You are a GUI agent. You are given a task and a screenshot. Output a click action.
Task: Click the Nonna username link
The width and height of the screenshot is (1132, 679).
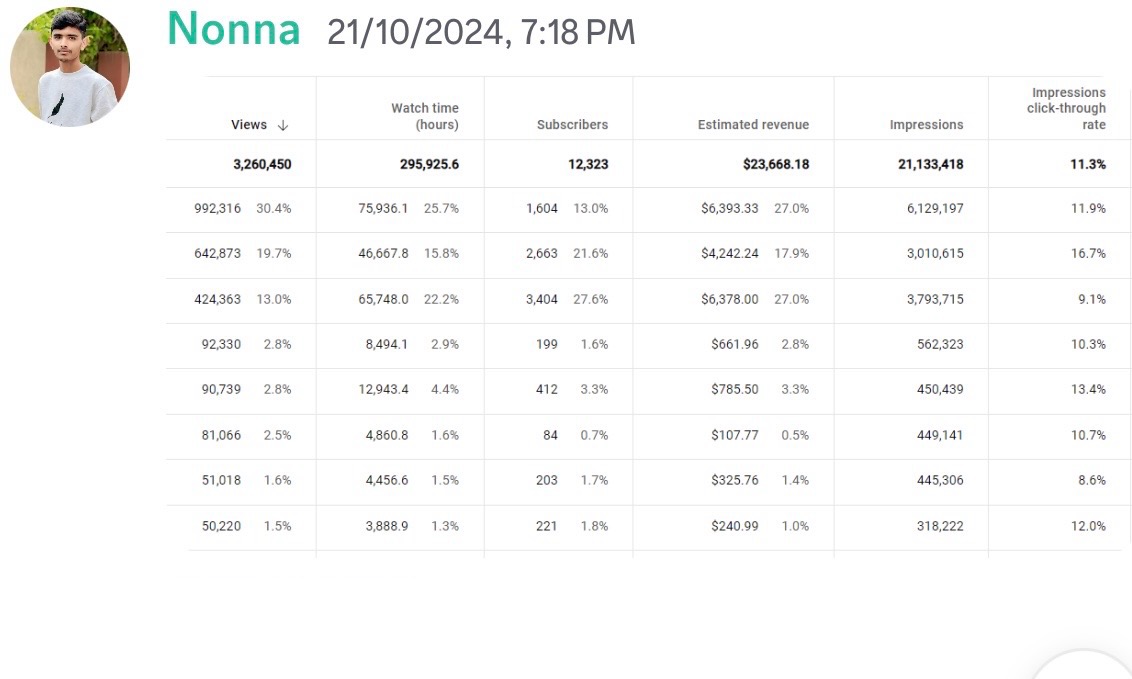pyautogui.click(x=234, y=30)
